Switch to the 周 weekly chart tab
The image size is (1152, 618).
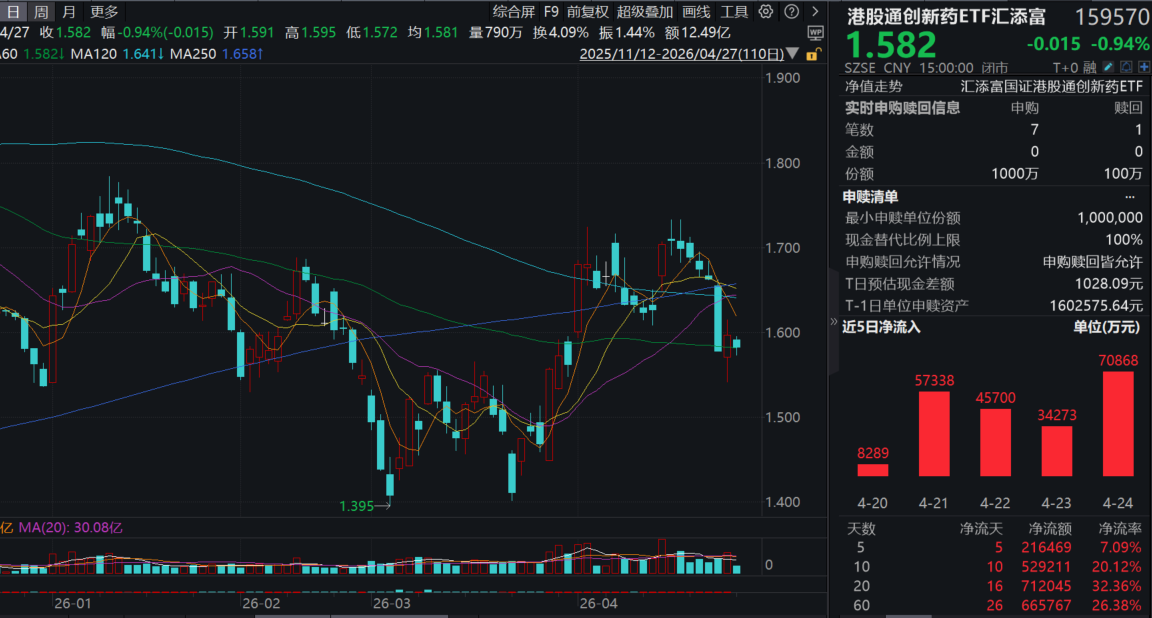tap(39, 11)
